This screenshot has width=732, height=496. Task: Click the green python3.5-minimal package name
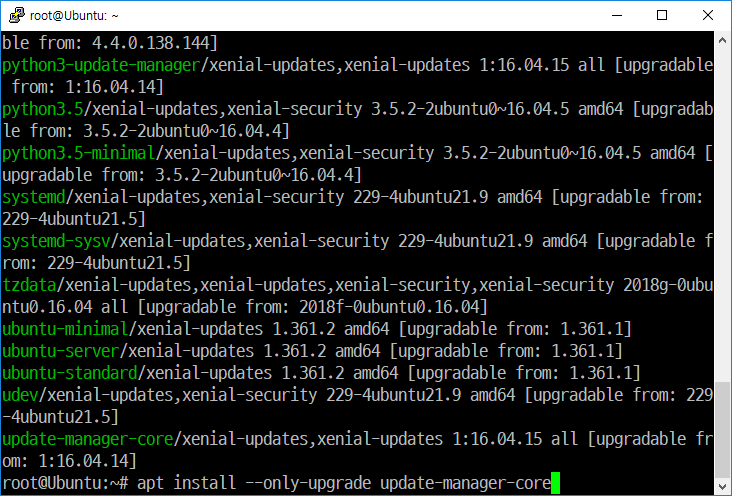click(78, 153)
